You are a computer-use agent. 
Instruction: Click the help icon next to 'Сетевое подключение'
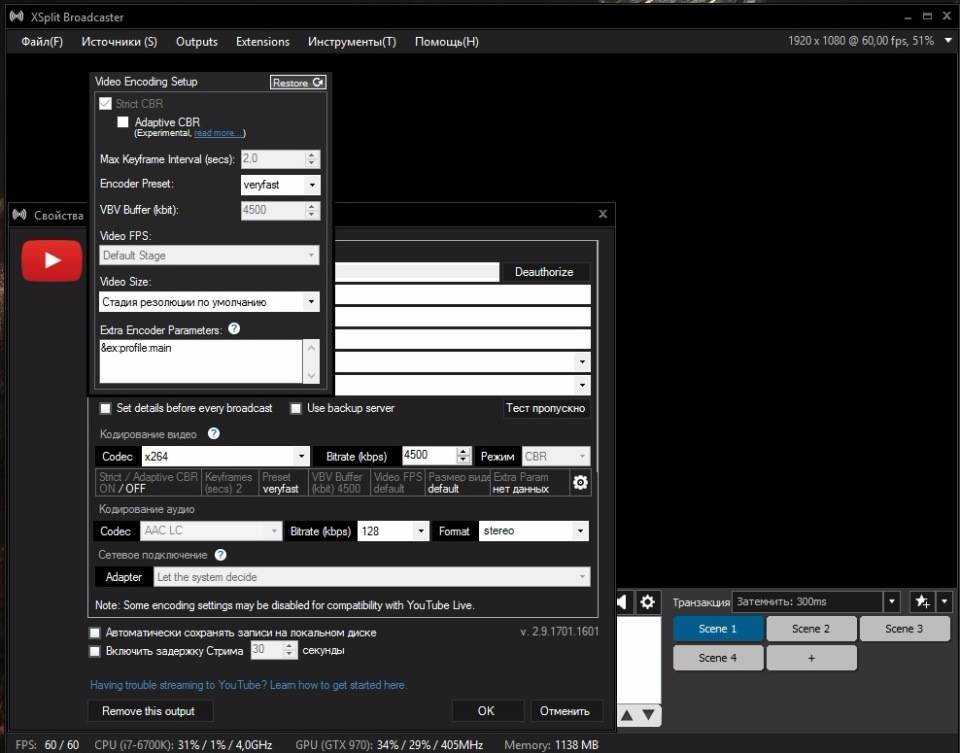point(221,555)
